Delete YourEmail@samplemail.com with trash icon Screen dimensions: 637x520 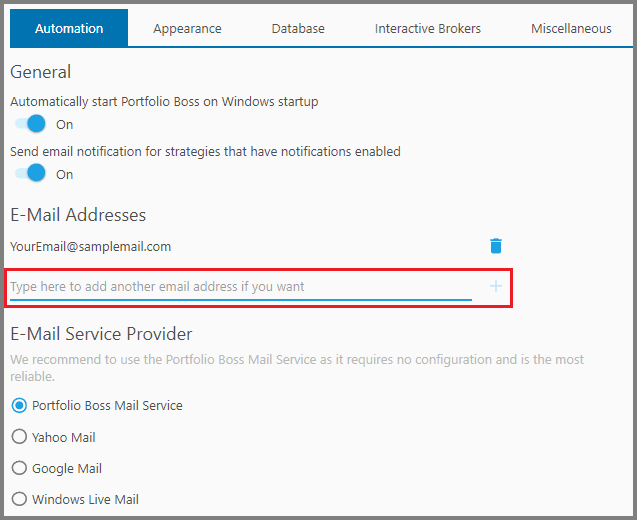coord(496,246)
